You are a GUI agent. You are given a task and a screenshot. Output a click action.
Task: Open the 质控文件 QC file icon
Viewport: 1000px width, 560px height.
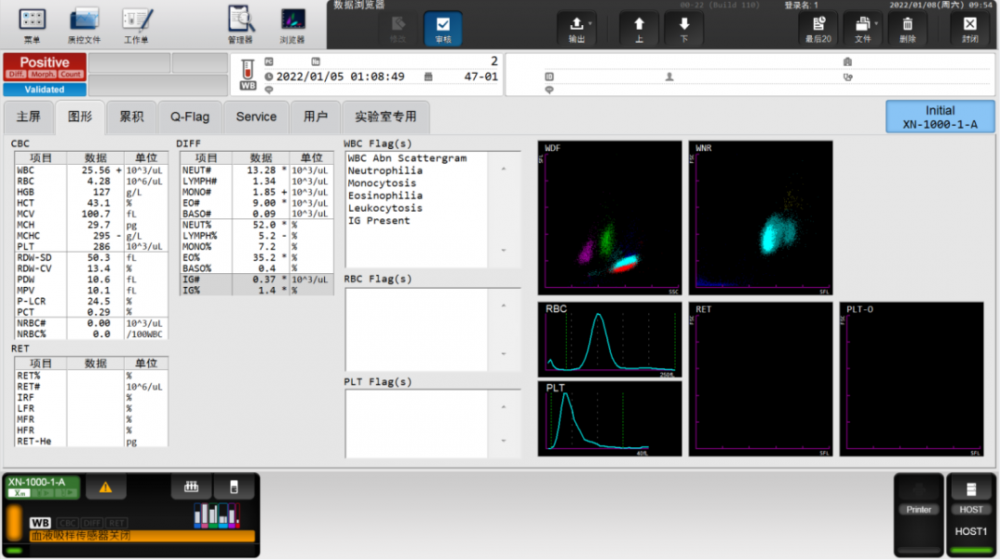click(x=84, y=24)
